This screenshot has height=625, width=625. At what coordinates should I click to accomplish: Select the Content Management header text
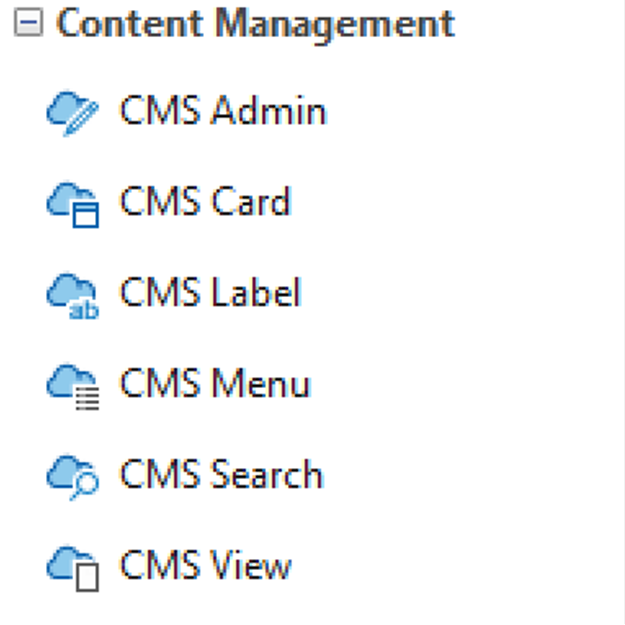coord(256,25)
